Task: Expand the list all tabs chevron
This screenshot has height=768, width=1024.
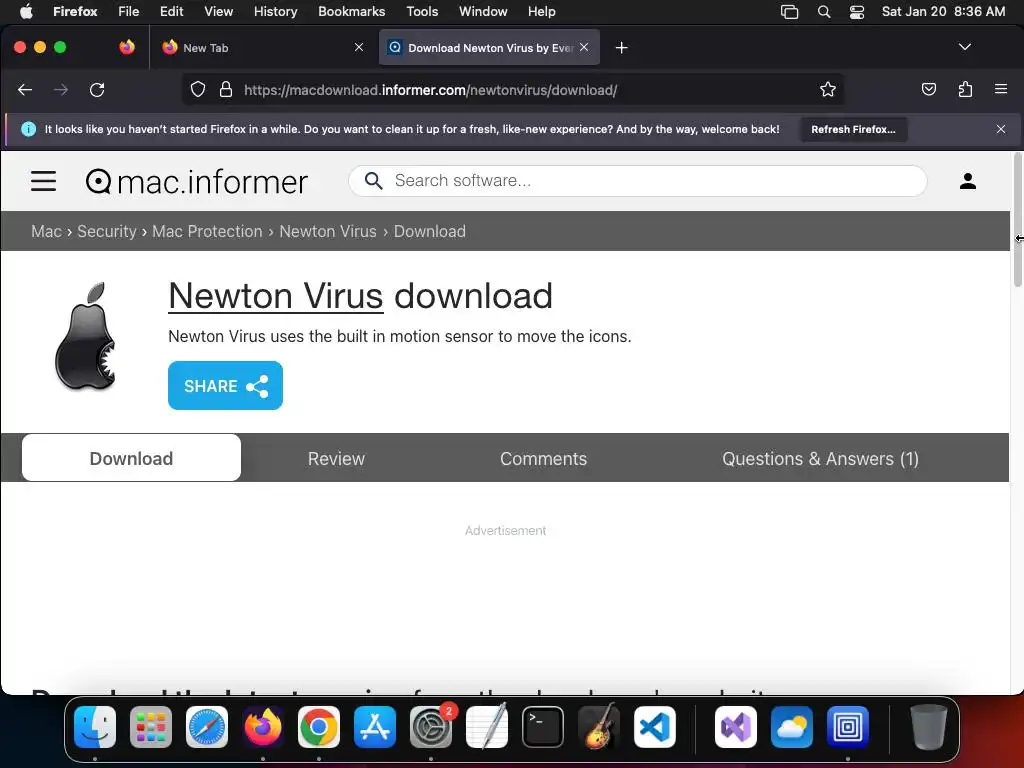Action: pyautogui.click(x=965, y=47)
